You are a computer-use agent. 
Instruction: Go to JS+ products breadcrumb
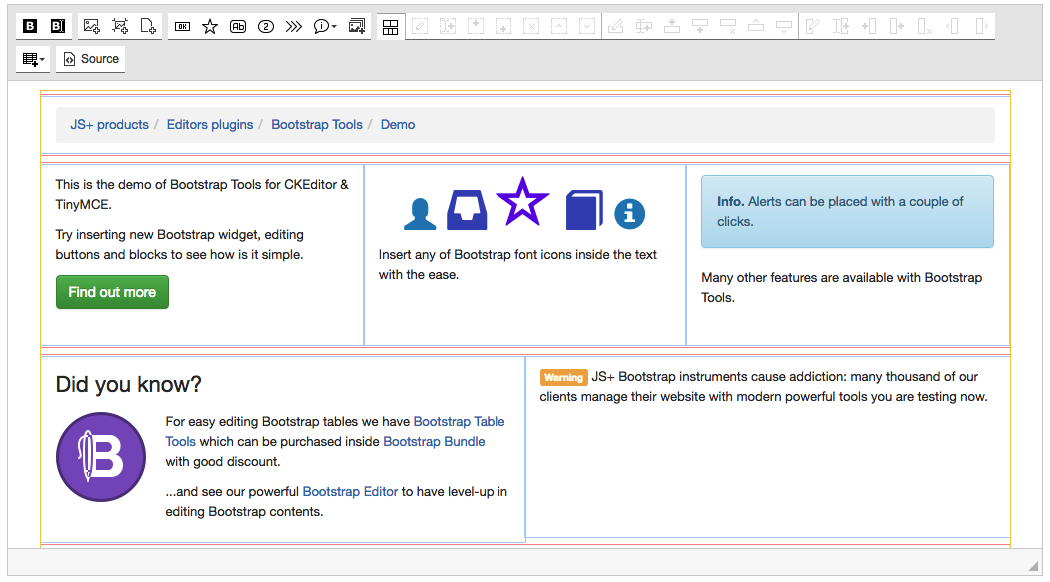point(109,125)
